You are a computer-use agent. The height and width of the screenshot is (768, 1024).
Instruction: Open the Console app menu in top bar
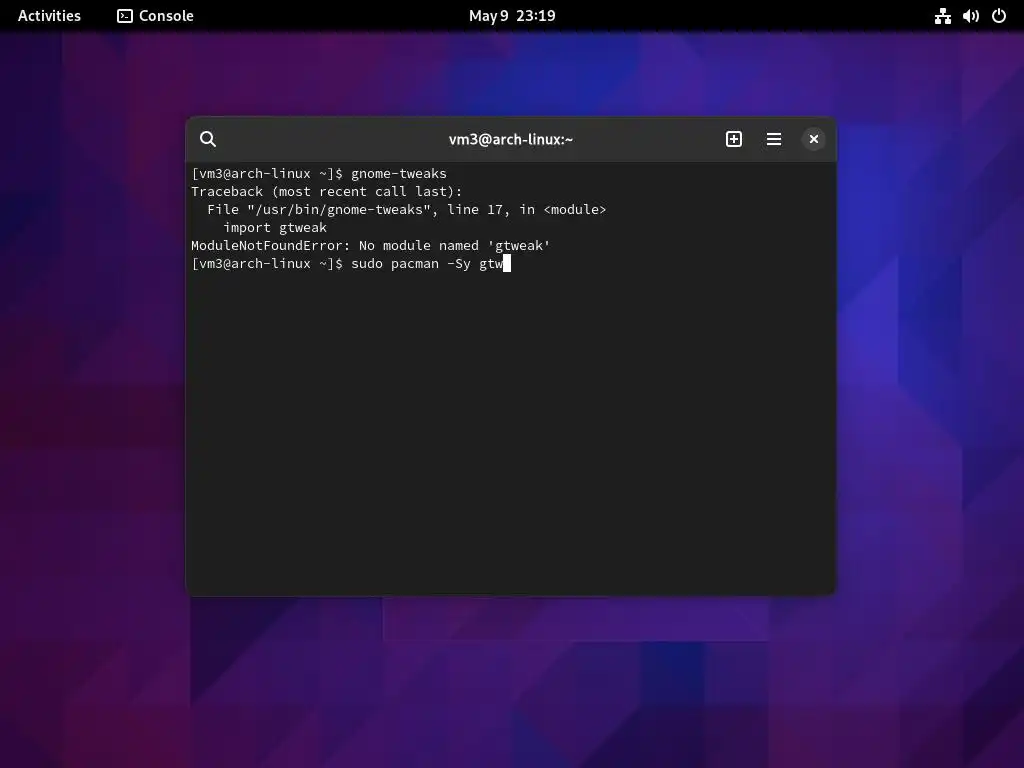click(155, 16)
